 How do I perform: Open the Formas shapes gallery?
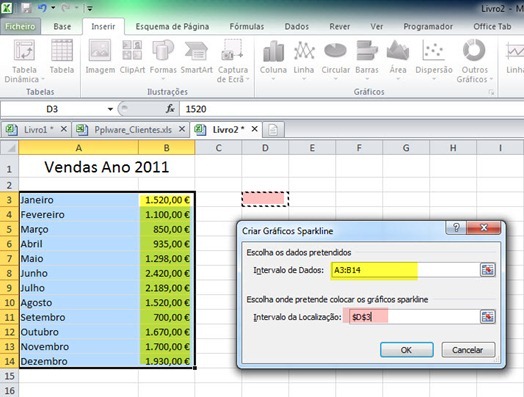point(163,59)
